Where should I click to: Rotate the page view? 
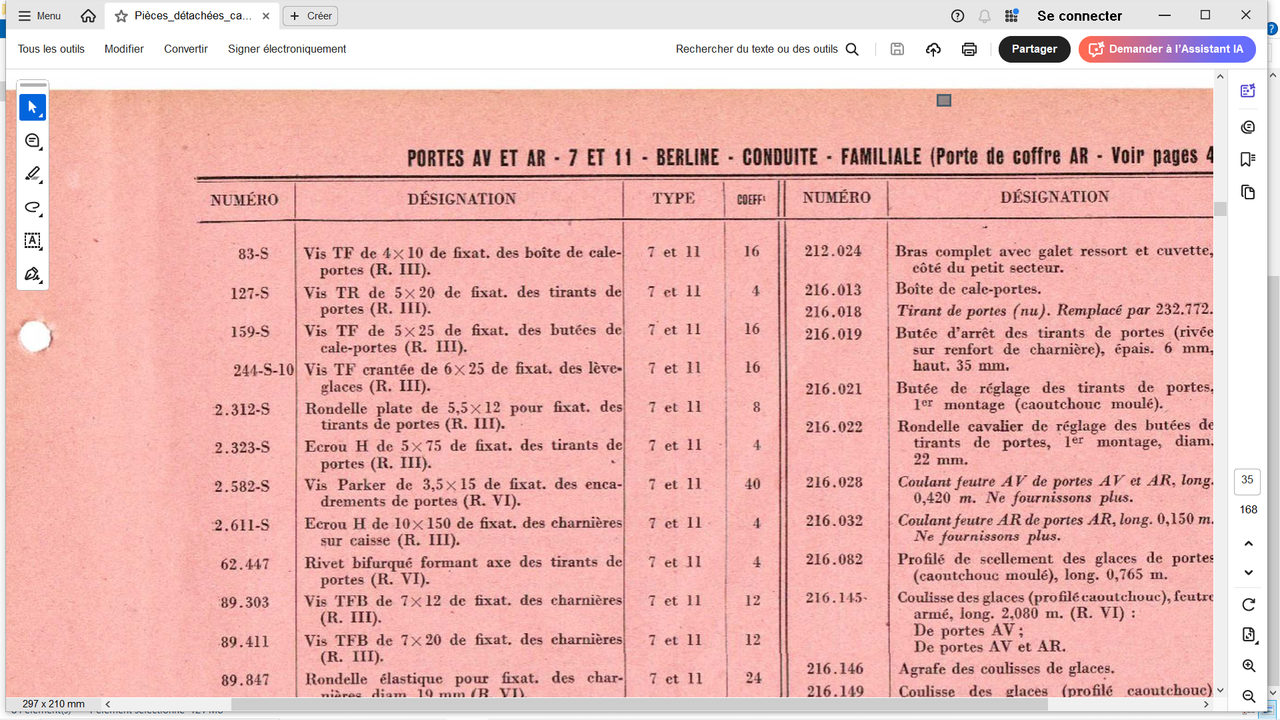1248,605
